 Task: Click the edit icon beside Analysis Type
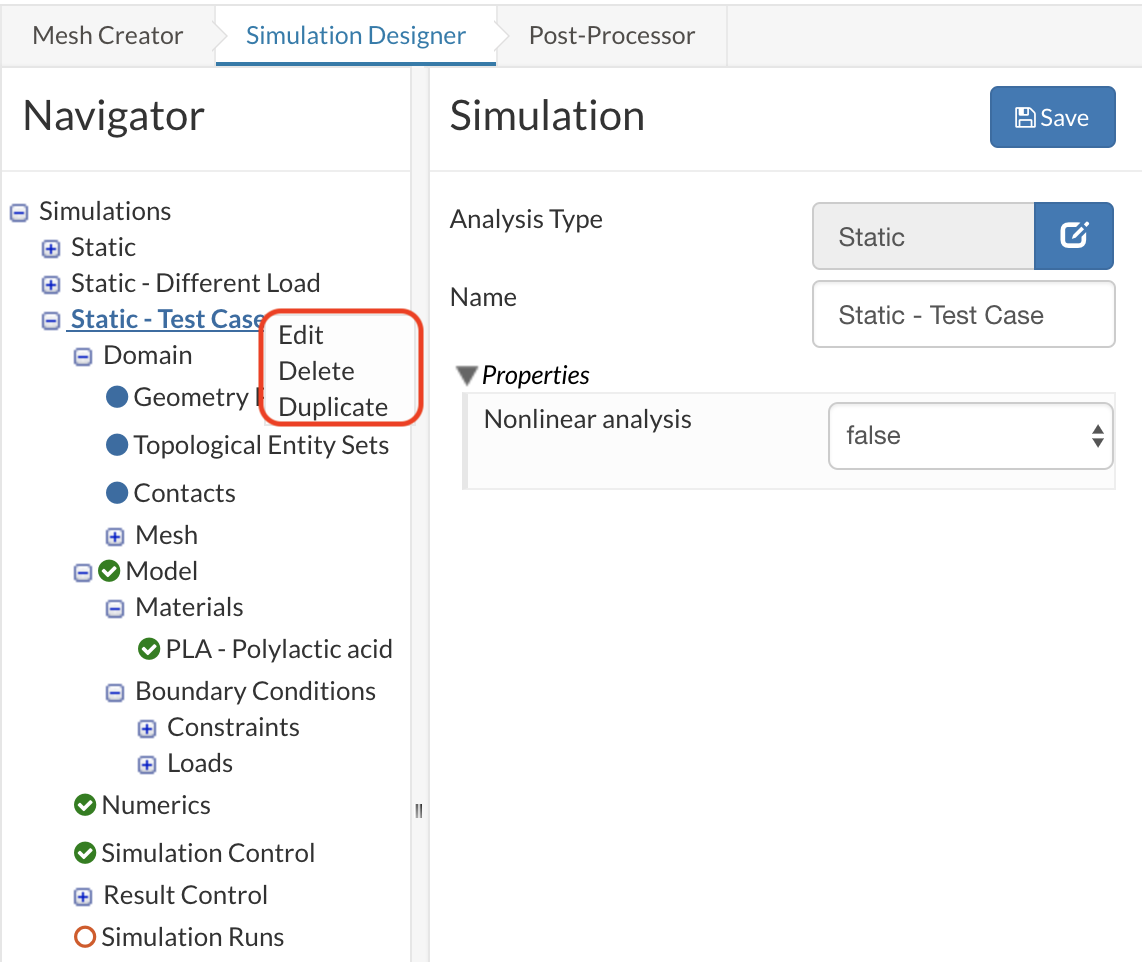click(x=1073, y=236)
